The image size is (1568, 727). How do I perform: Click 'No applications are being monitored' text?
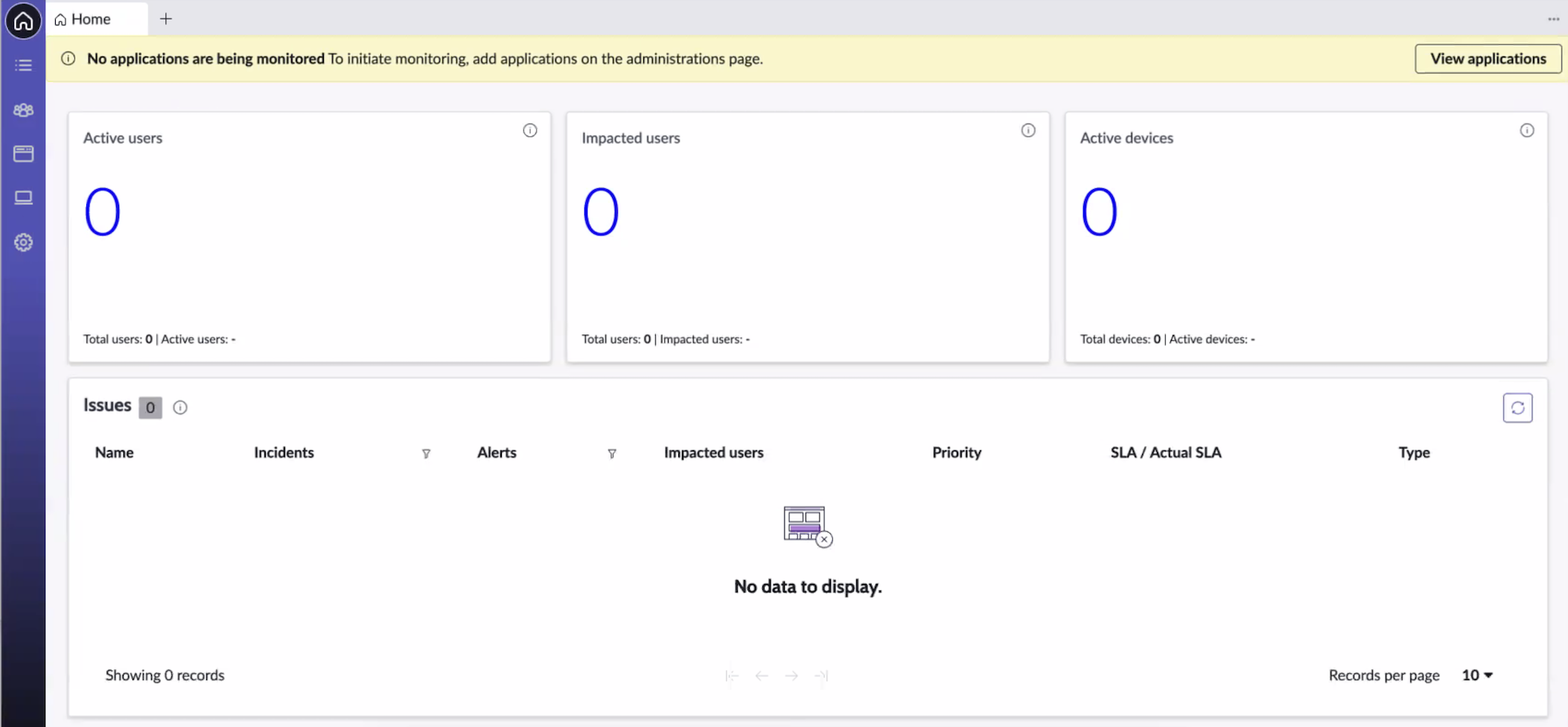205,58
